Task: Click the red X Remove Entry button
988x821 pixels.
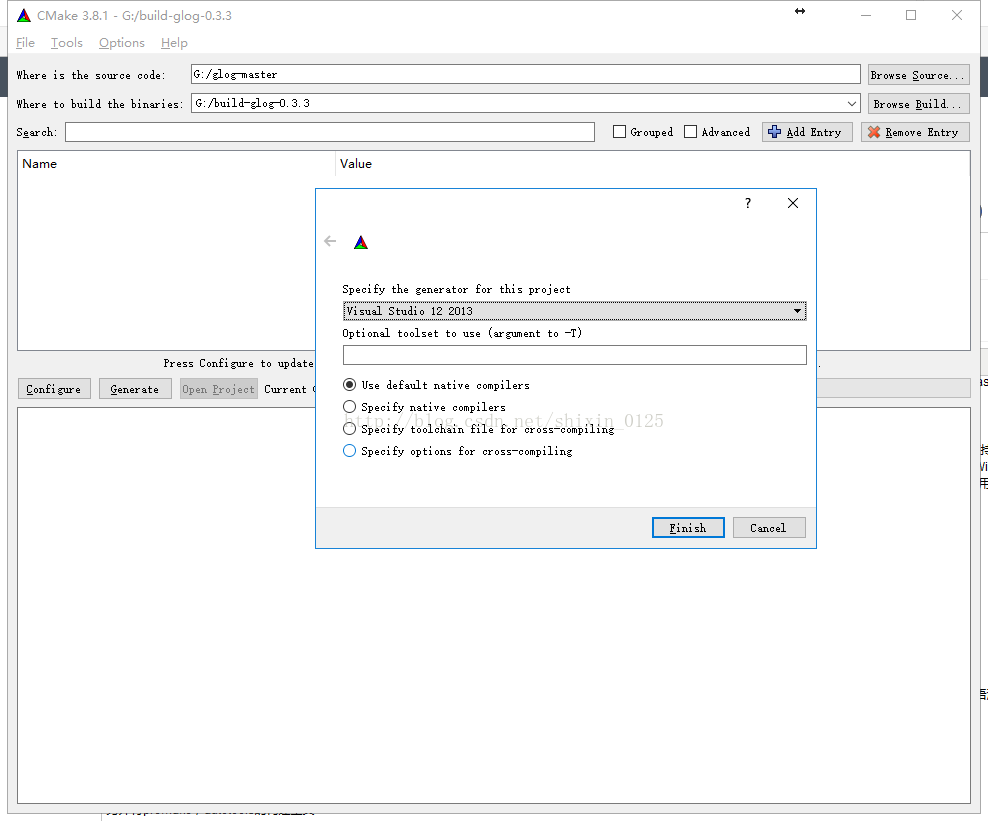Action: (915, 132)
